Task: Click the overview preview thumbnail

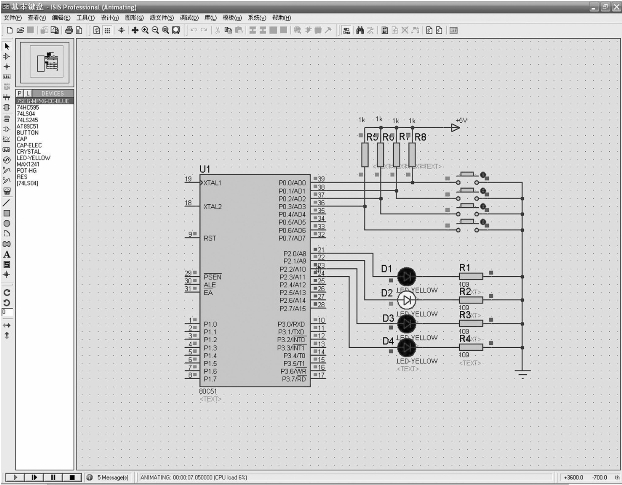Action: pos(44,63)
